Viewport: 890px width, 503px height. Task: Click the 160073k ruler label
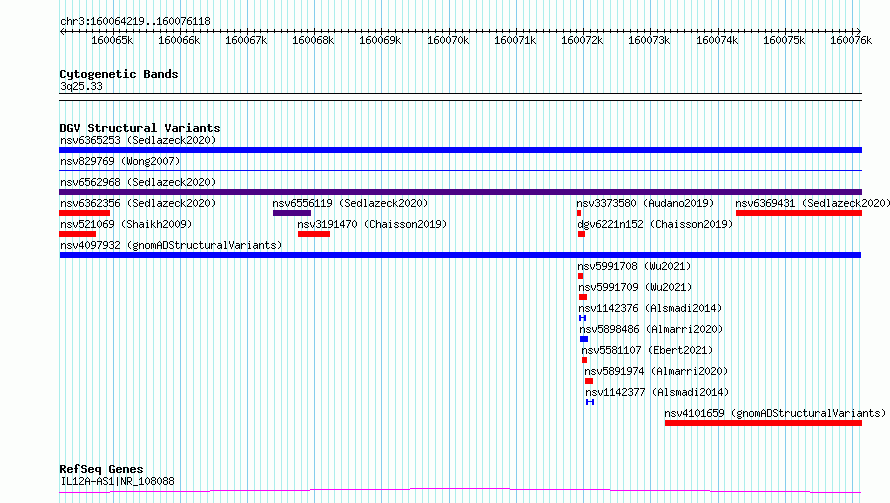[649, 40]
